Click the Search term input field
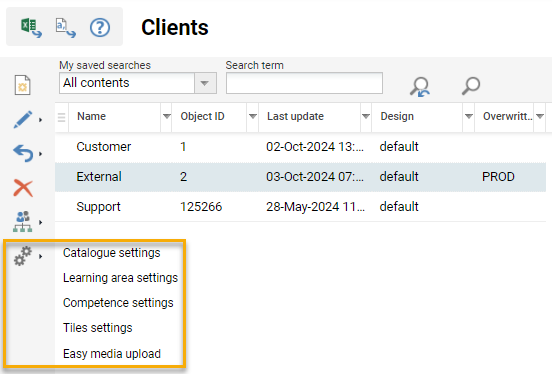Viewport: 552px width, 374px height. (304, 83)
